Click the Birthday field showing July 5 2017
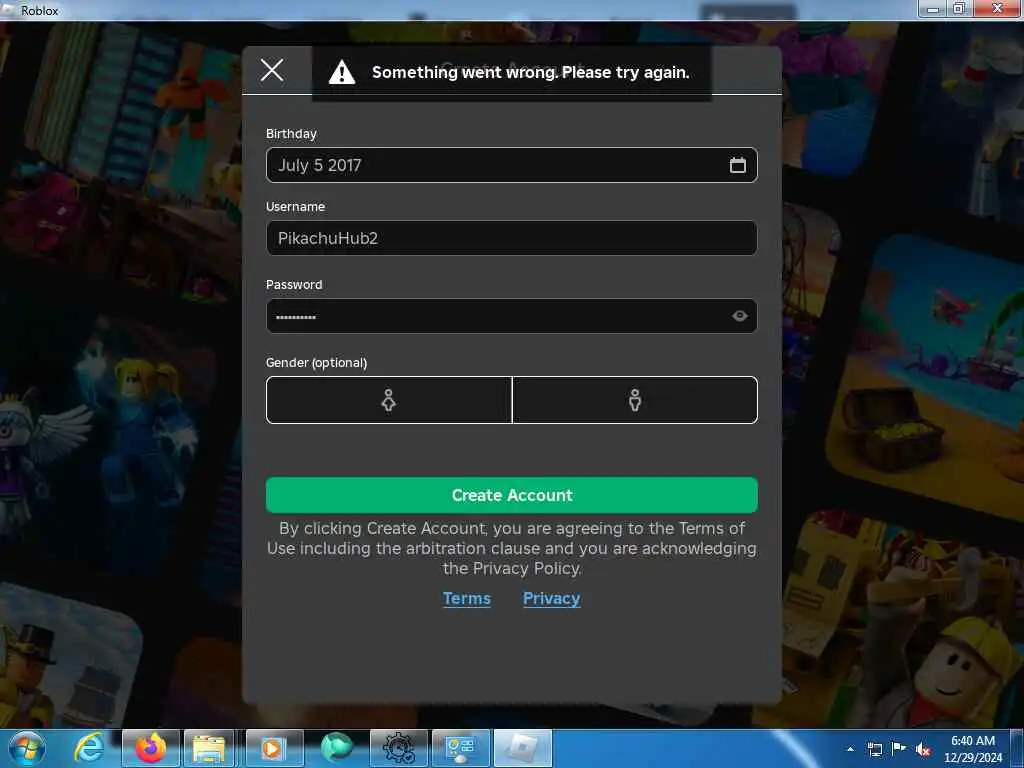Viewport: 1024px width, 768px height. (x=511, y=165)
